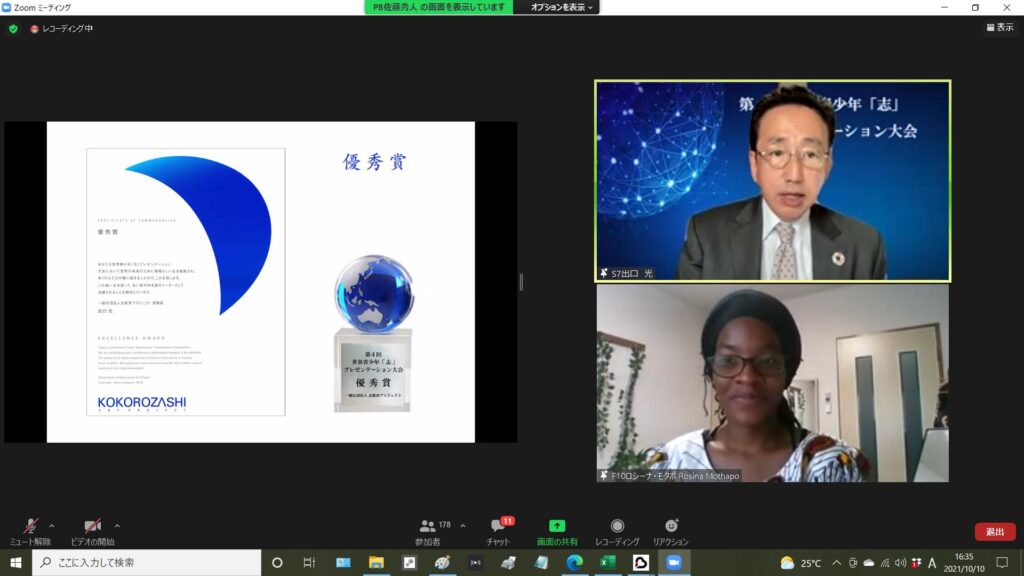Screen dimensions: 1024x576
Task: Click the mail-like app icon on taskbar
Action: [x=343, y=562]
